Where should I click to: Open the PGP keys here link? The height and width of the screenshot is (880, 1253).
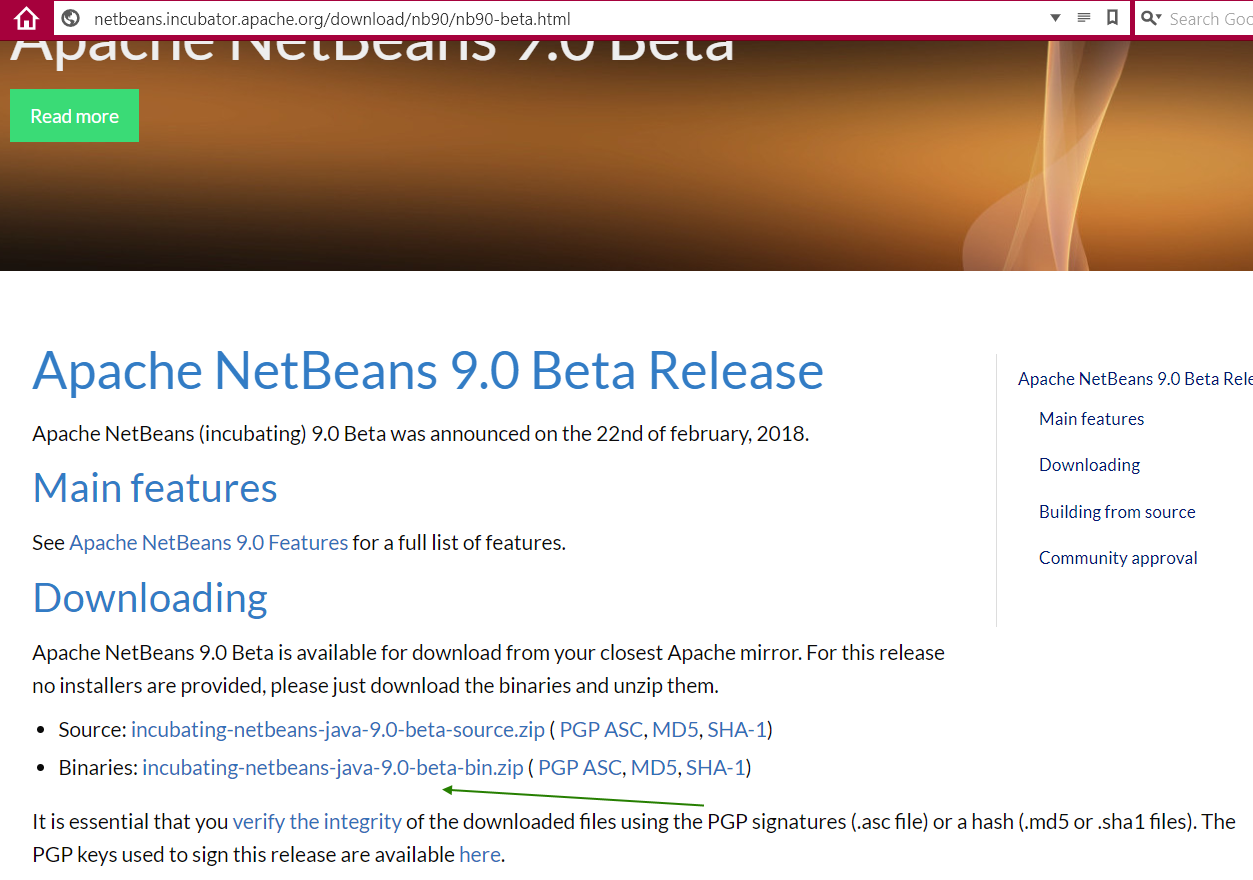point(480,855)
